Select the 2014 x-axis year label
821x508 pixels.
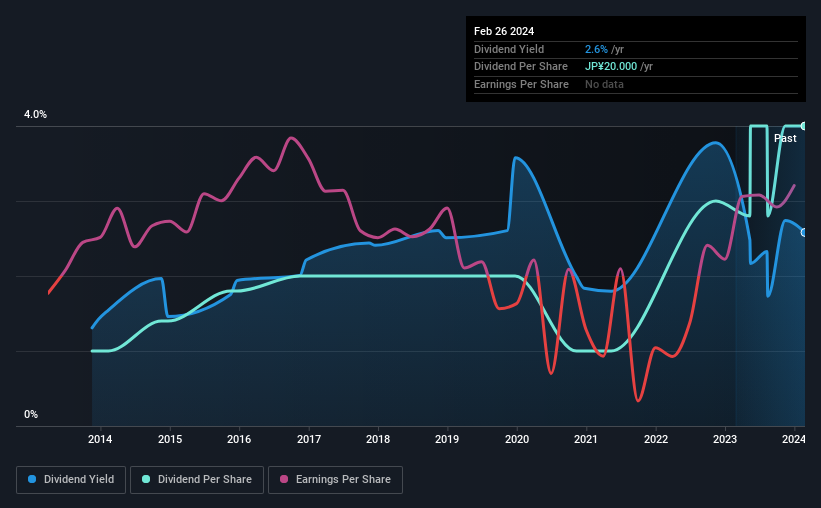tap(100, 439)
